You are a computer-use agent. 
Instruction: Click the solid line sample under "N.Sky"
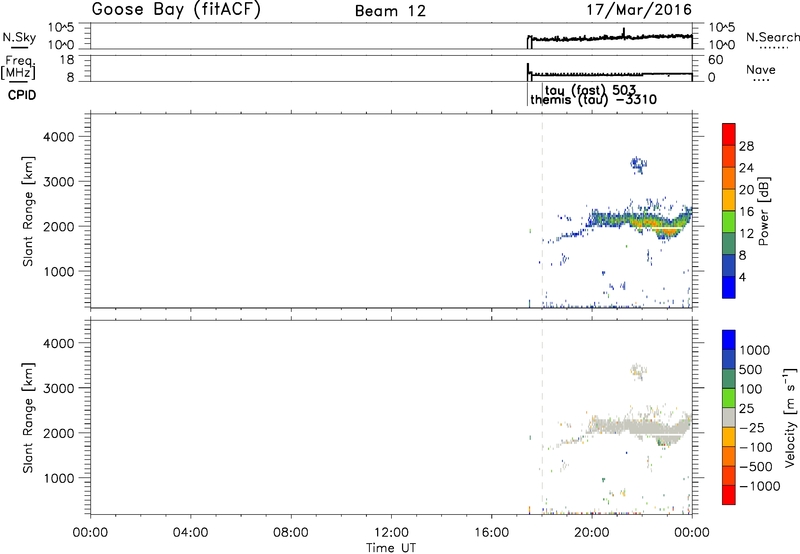tap(18, 48)
